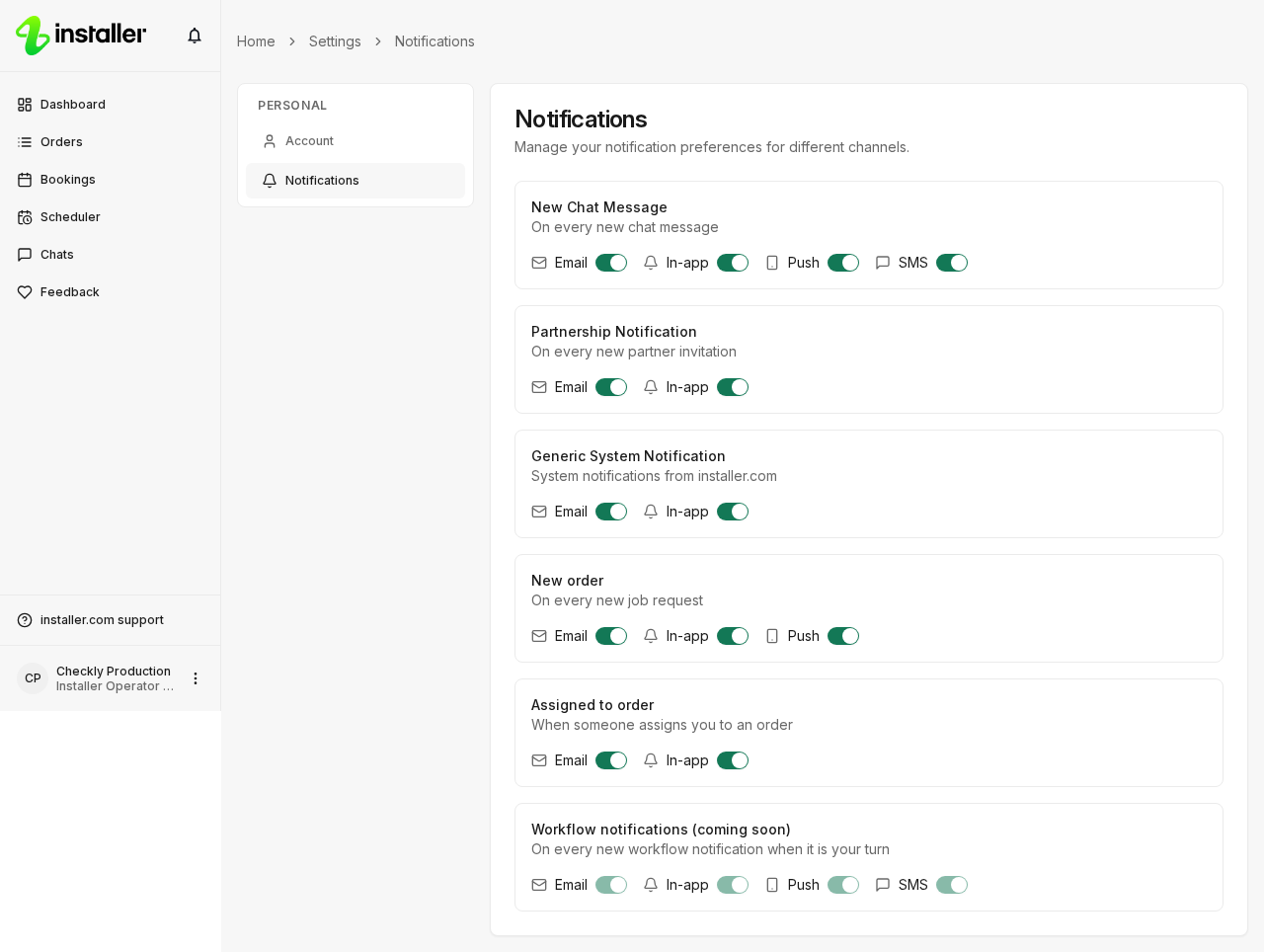
Task: Click the installer logo
Action: point(81,36)
